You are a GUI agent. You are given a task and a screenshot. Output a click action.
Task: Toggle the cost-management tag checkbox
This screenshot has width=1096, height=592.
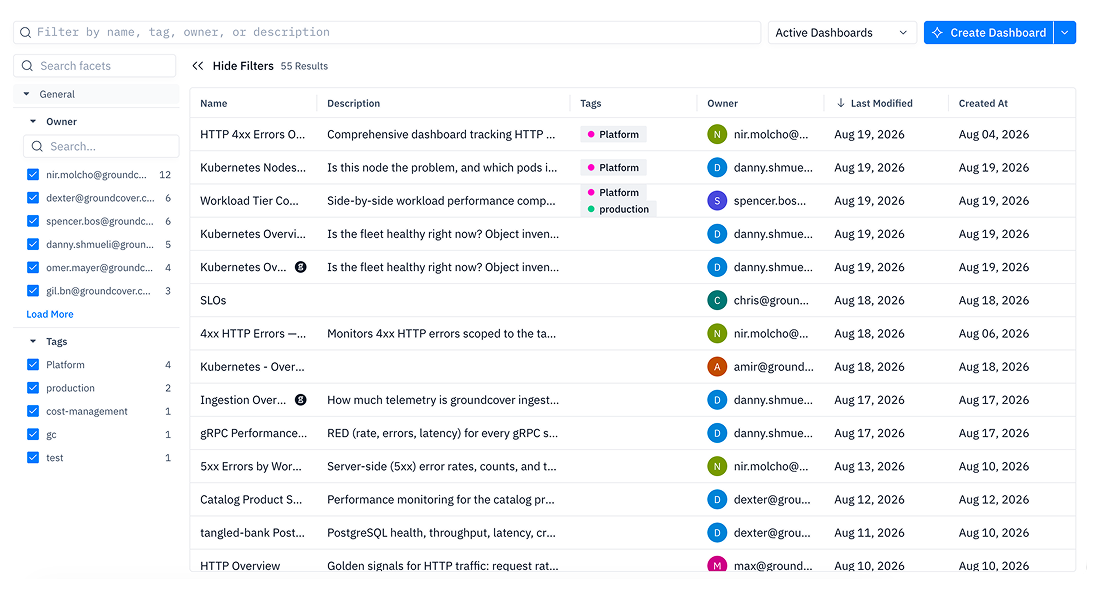tap(33, 411)
